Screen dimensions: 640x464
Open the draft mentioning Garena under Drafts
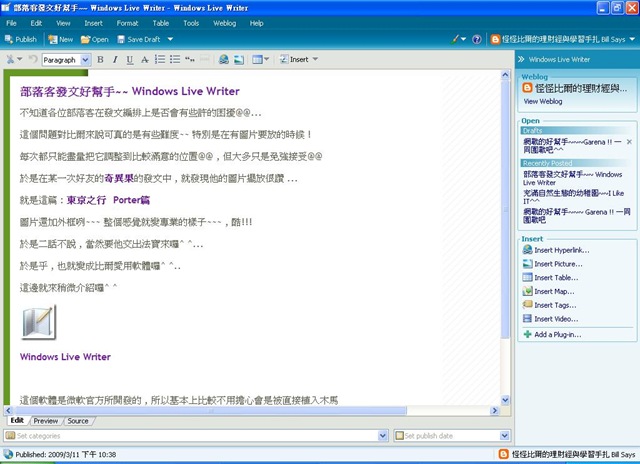point(573,146)
